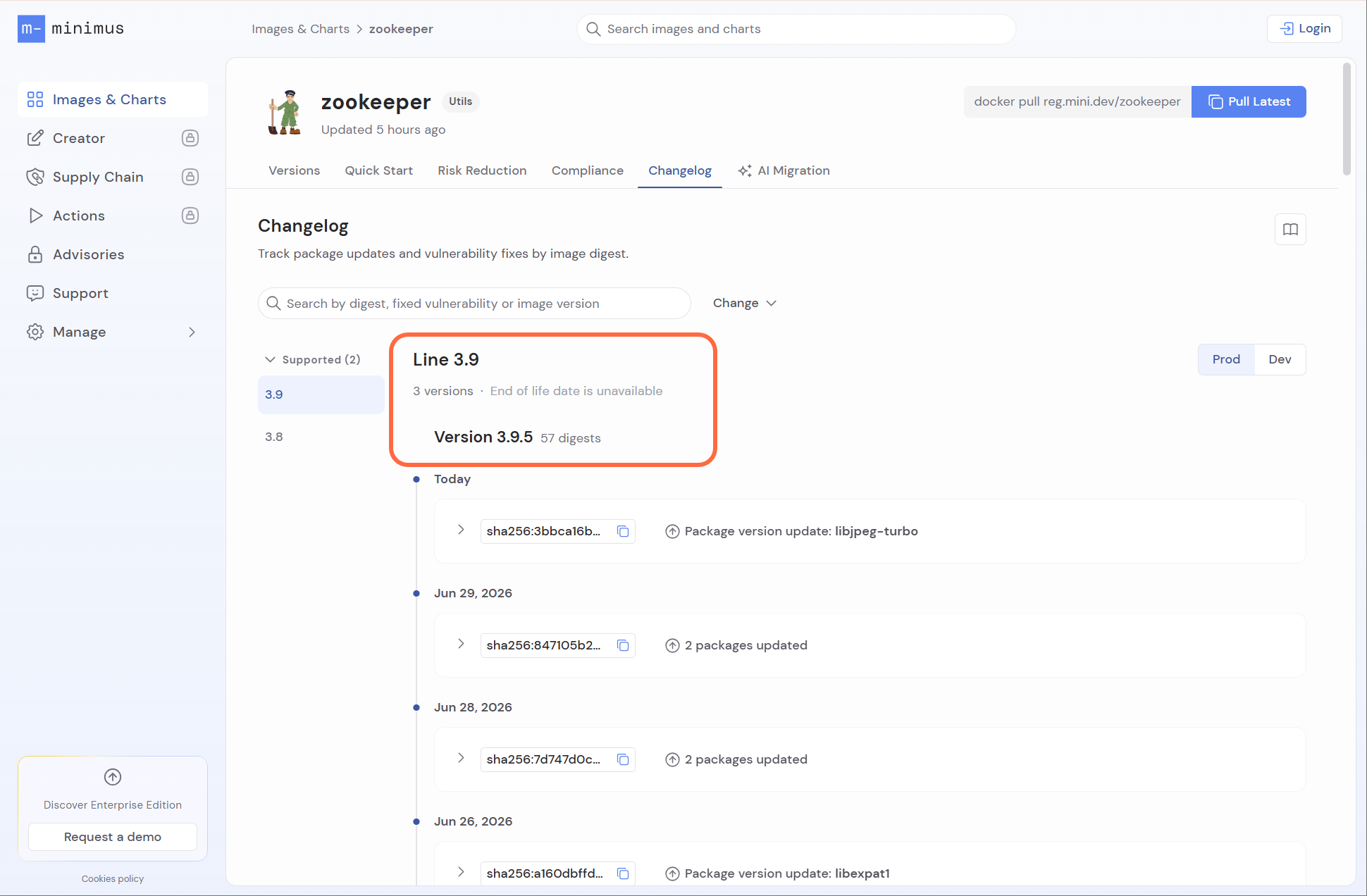Click update icon beside libexpat1 entry
This screenshot has height=896, width=1367.
point(672,874)
